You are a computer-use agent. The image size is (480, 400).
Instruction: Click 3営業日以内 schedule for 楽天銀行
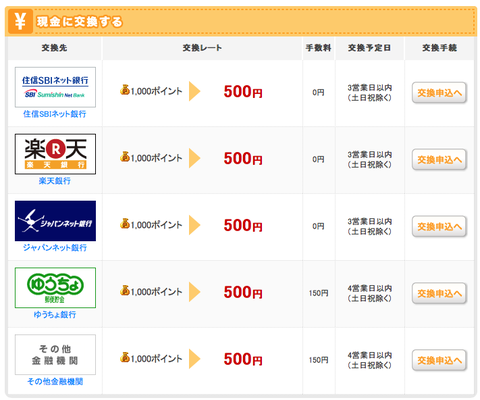coord(369,160)
